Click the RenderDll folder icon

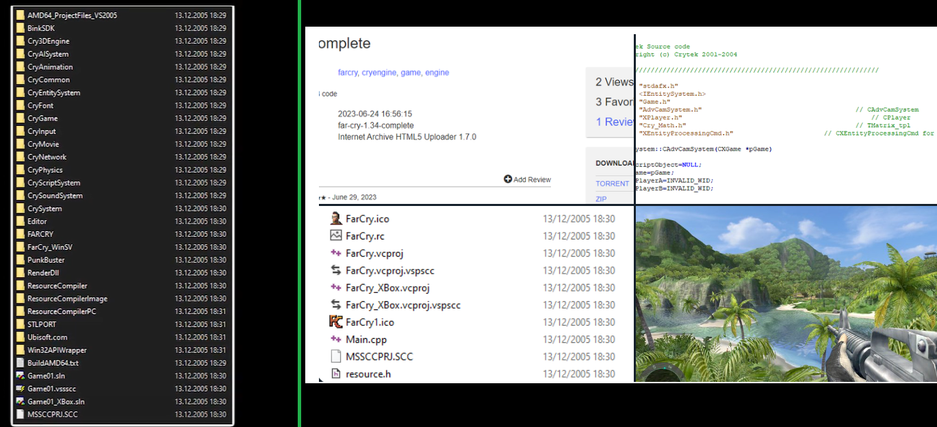[20, 273]
